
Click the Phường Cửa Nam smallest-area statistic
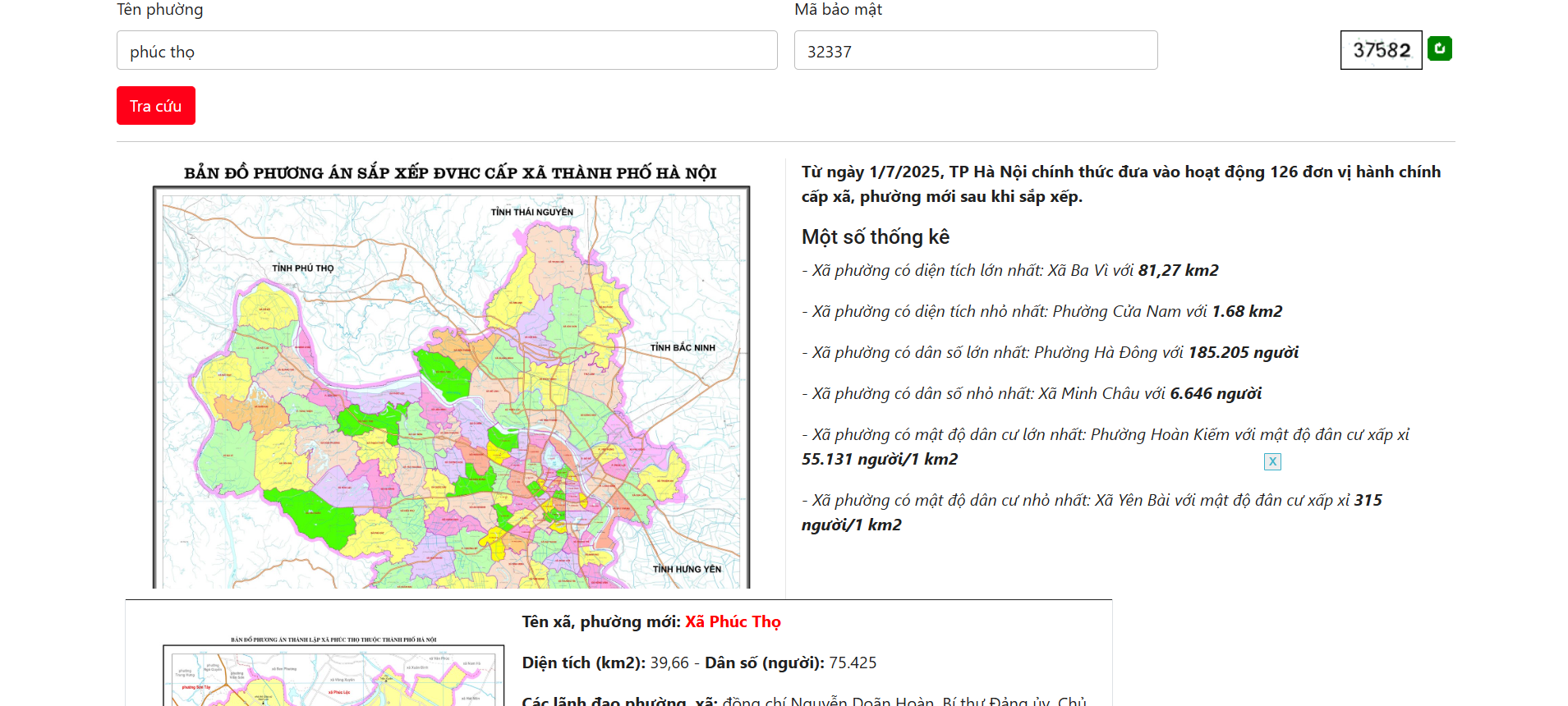1042,312
